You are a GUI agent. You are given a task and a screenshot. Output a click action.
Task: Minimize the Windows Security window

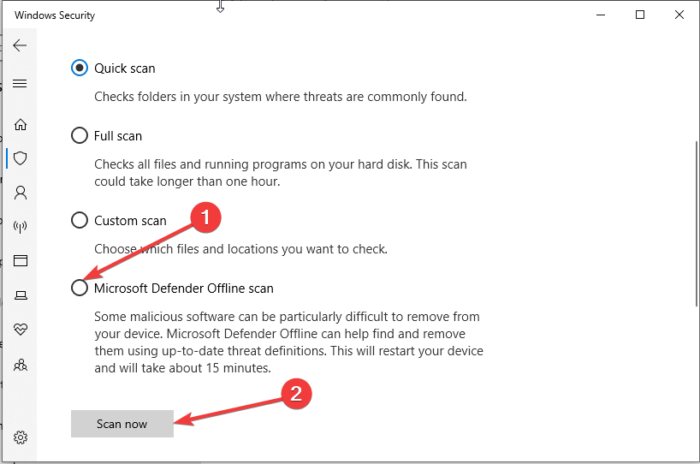[600, 15]
